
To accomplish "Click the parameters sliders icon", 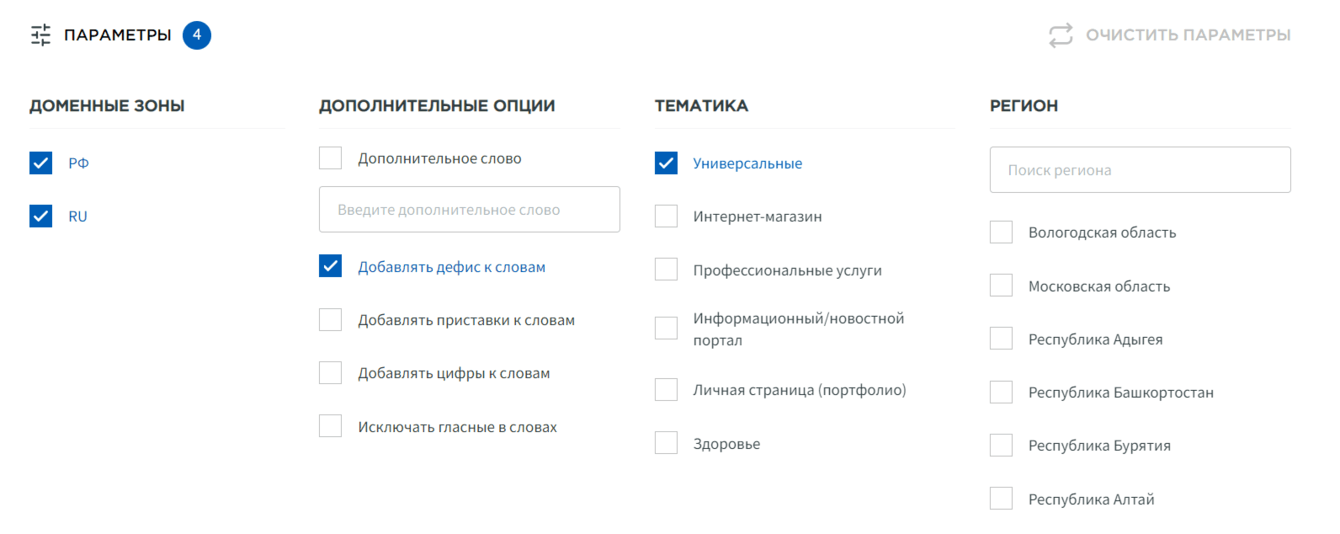I will point(41,36).
